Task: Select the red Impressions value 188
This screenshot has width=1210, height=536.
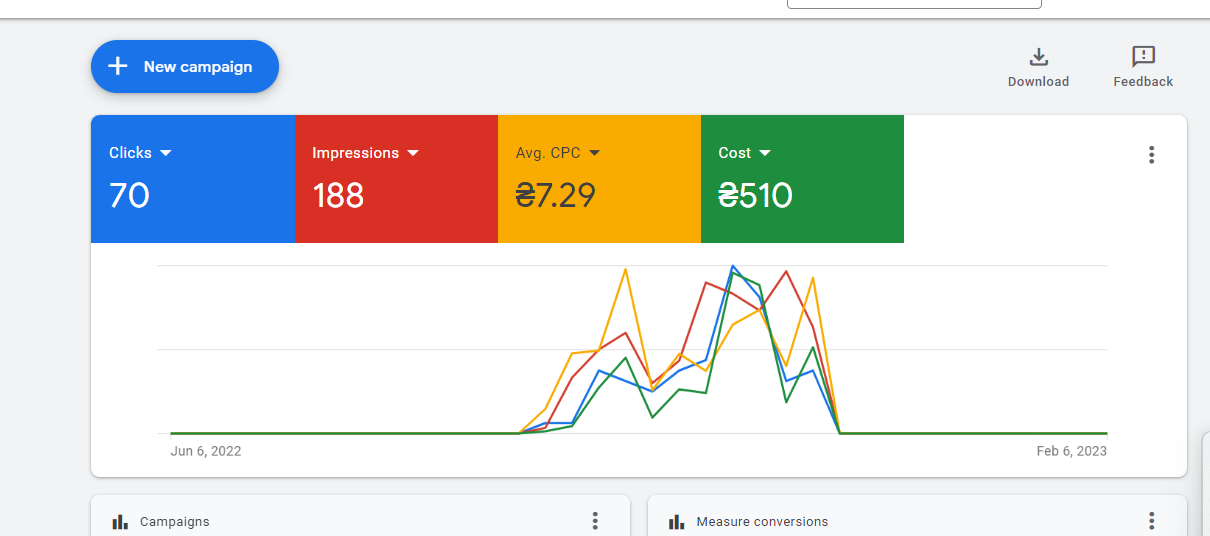Action: pyautogui.click(x=338, y=195)
